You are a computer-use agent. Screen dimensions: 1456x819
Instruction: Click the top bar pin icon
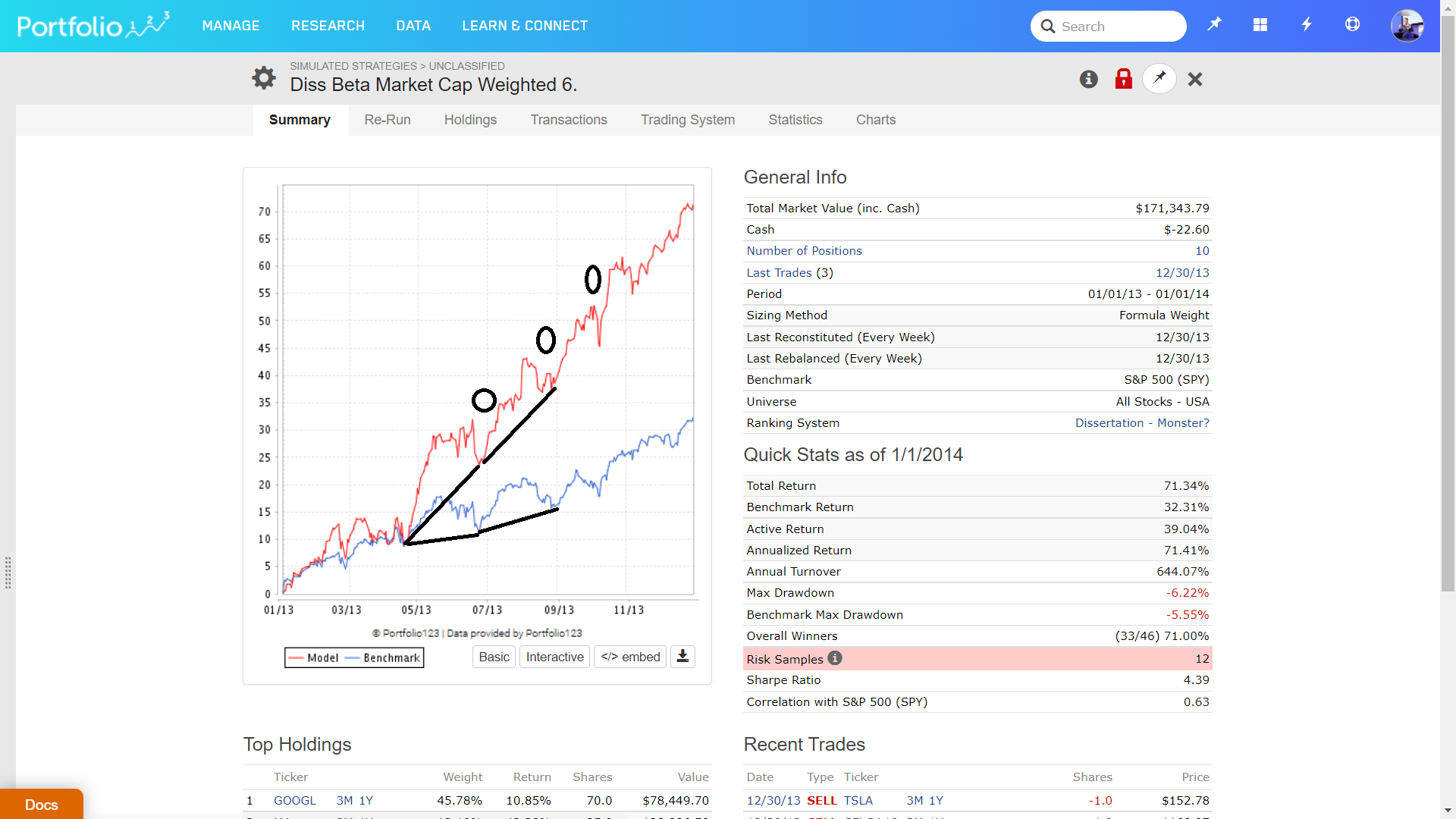click(1215, 24)
